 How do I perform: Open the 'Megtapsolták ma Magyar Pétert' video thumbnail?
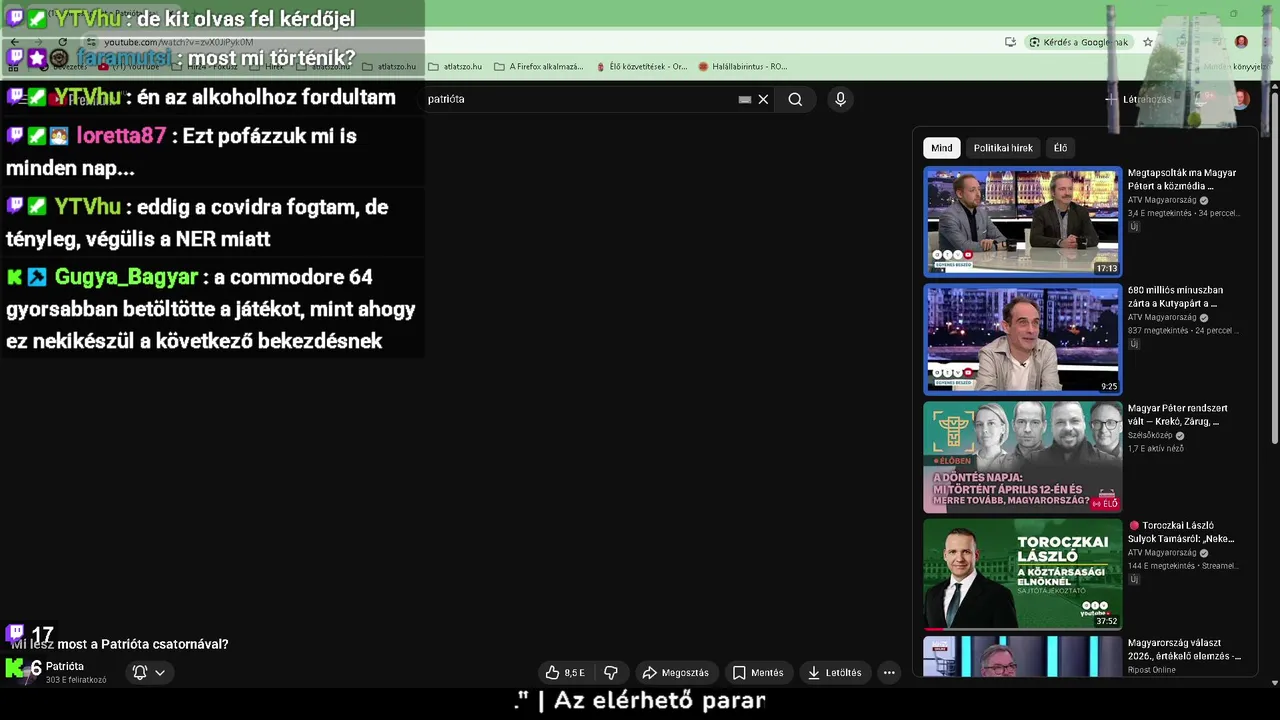click(1022, 221)
